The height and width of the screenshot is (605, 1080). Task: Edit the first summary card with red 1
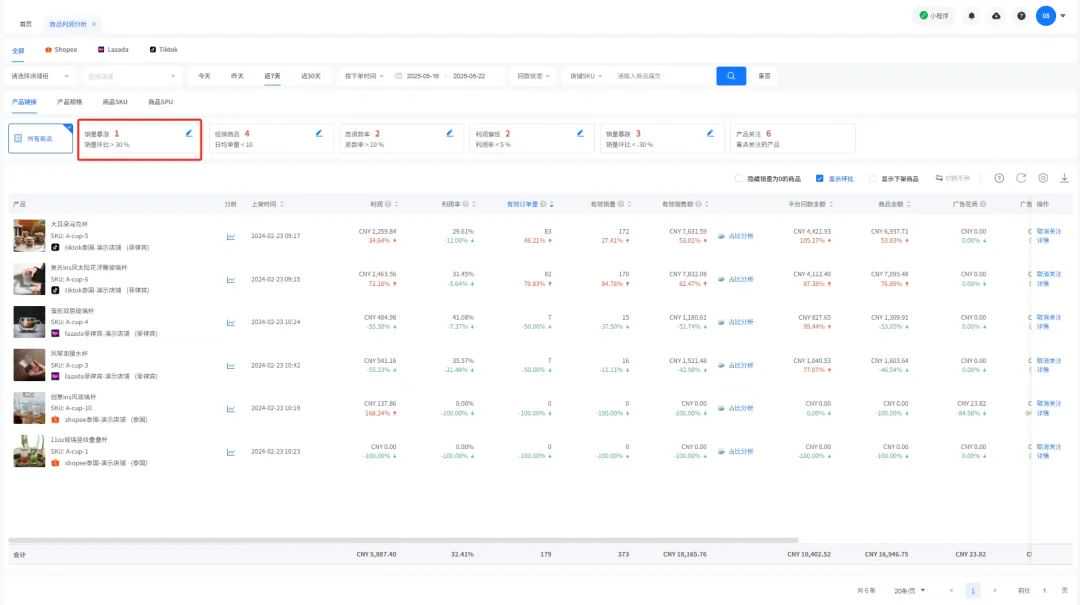(189, 134)
